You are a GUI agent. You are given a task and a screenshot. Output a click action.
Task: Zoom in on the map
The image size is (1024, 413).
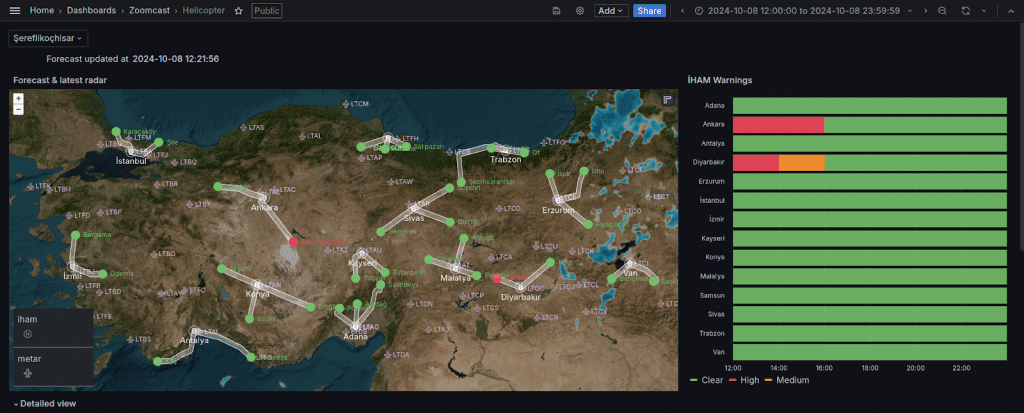[x=18, y=98]
